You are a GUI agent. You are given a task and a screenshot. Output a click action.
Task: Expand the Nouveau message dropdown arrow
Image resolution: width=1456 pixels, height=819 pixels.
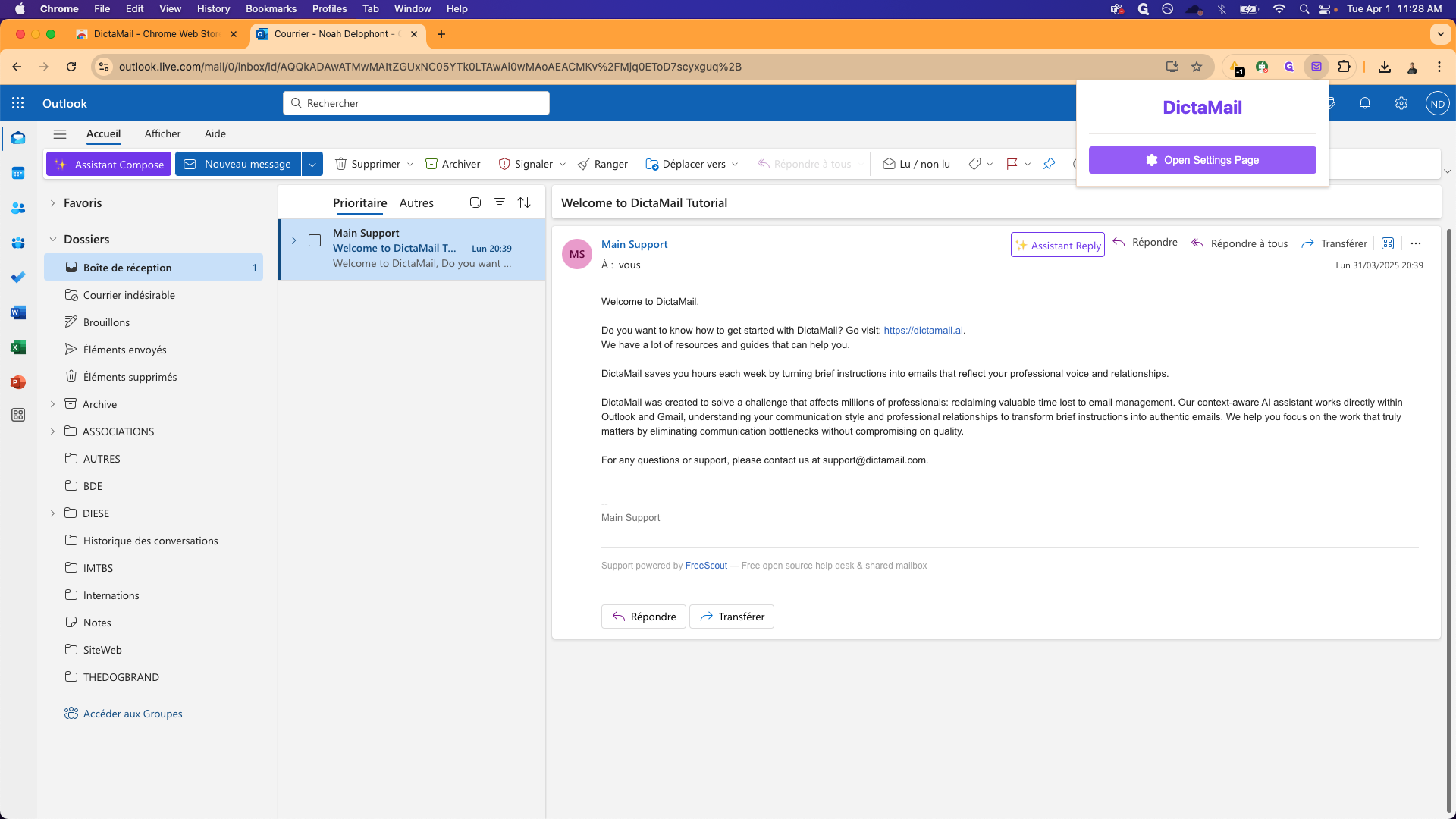tap(312, 164)
